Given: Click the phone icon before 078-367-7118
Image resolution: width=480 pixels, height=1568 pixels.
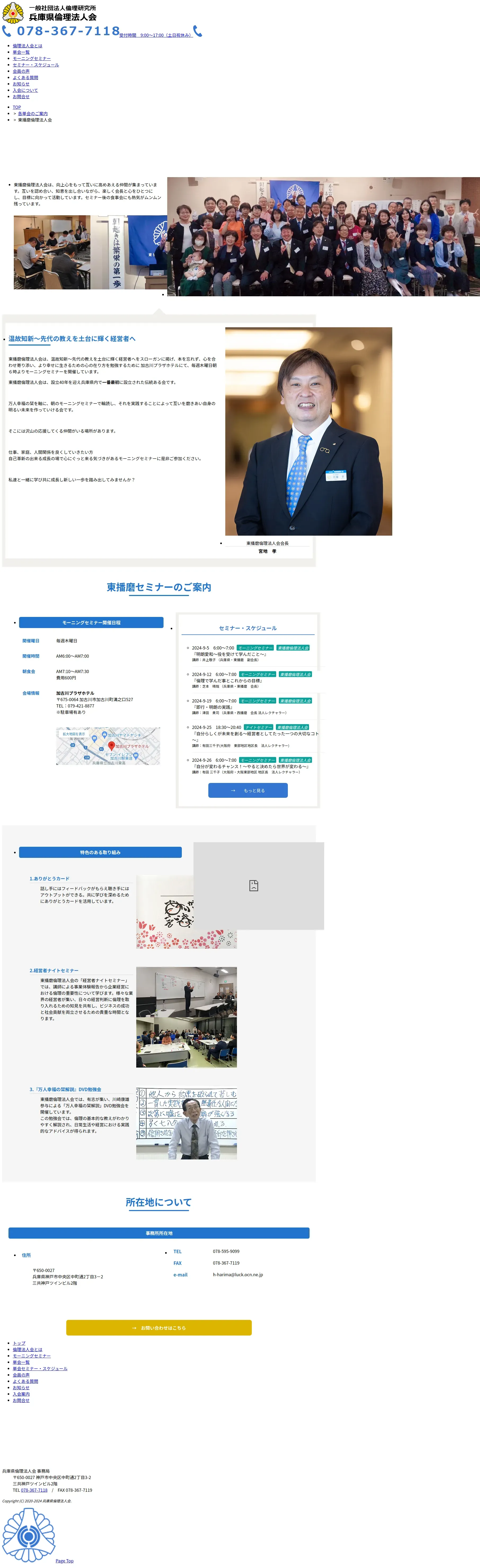Looking at the screenshot, I should [x=7, y=31].
